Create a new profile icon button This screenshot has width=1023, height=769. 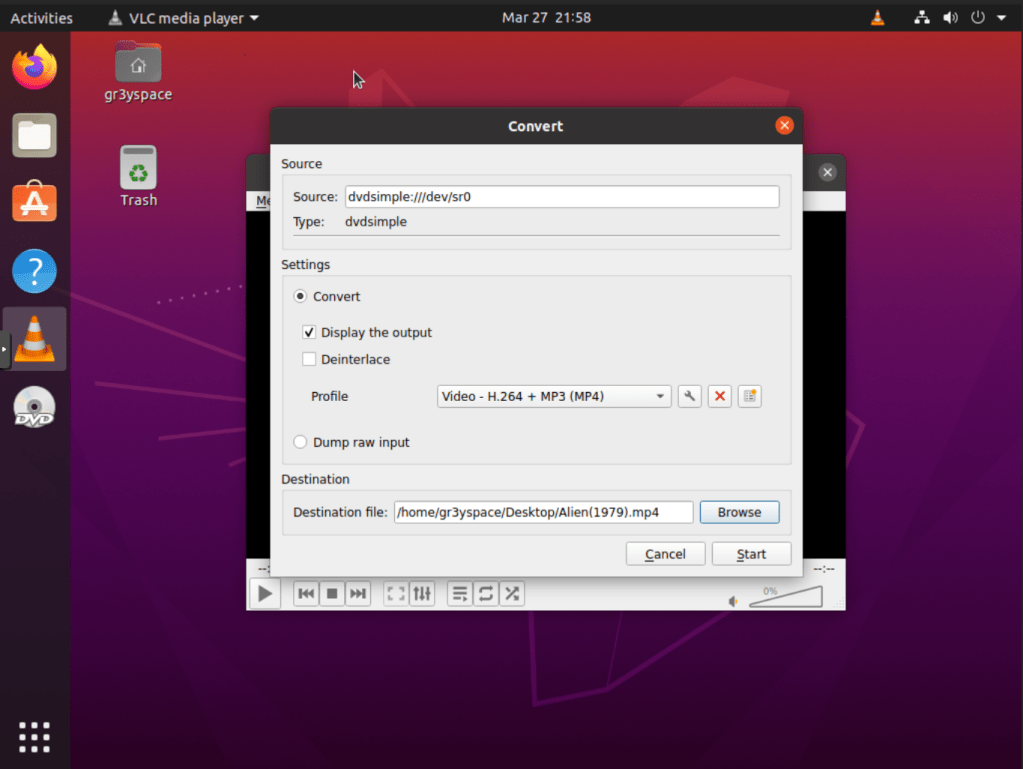point(749,397)
